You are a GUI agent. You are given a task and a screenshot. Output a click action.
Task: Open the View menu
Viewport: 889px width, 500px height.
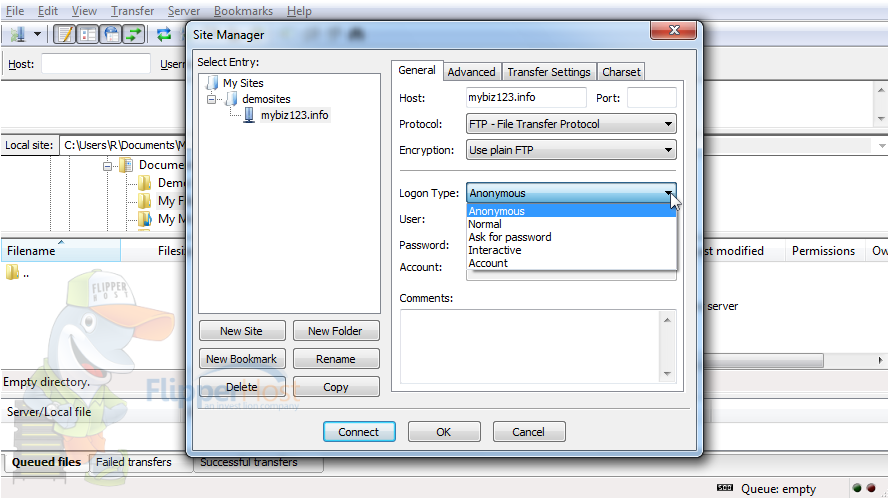[84, 11]
